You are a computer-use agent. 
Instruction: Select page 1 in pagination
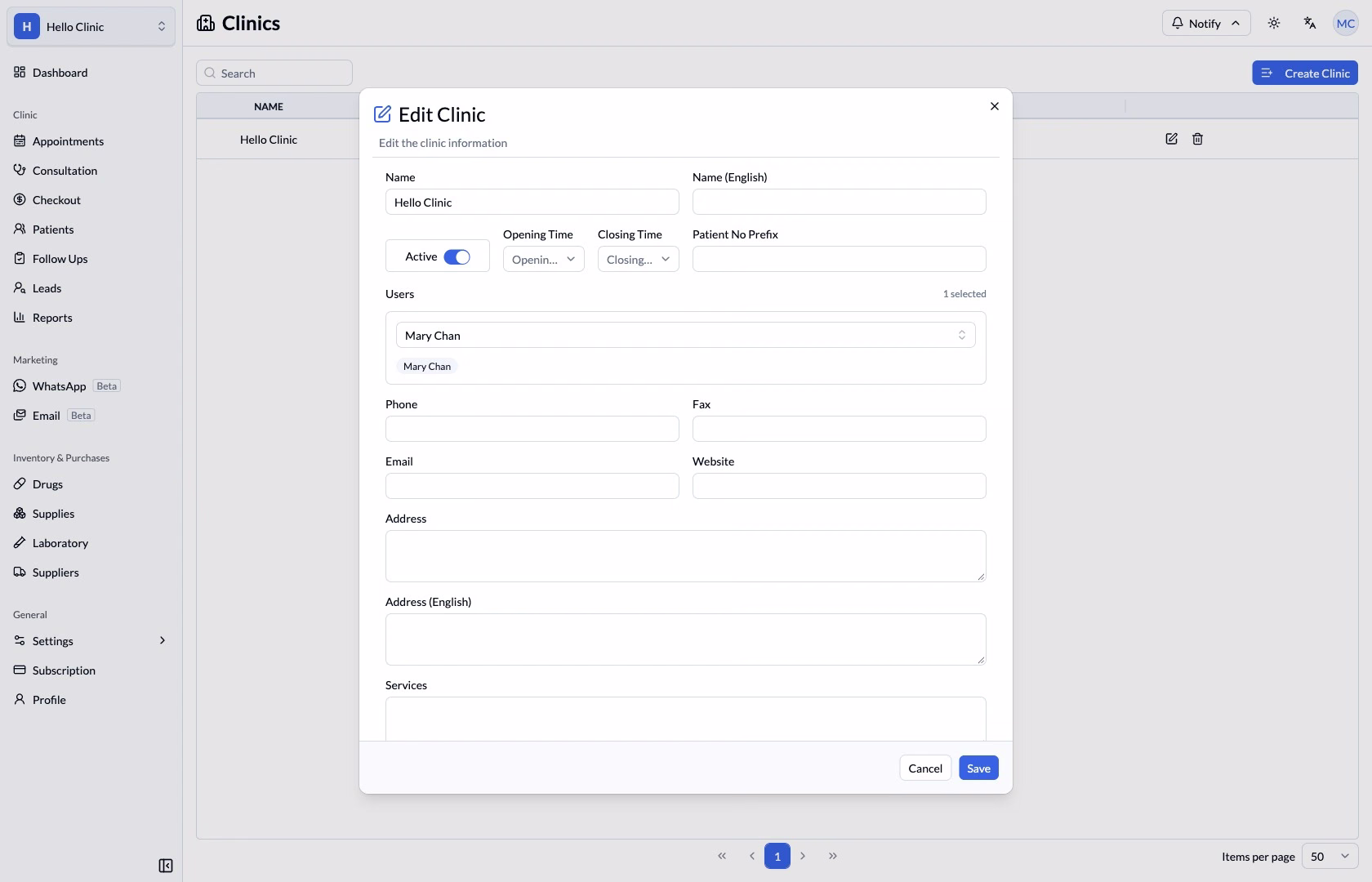(x=777, y=856)
